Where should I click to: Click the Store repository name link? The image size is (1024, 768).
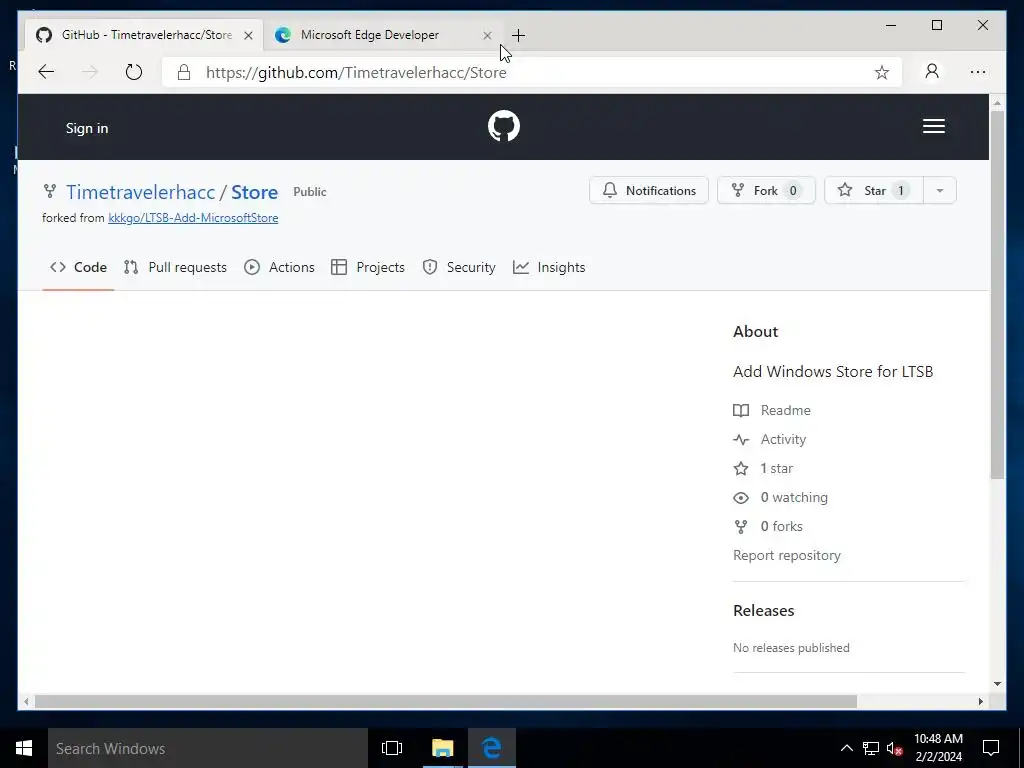[255, 192]
